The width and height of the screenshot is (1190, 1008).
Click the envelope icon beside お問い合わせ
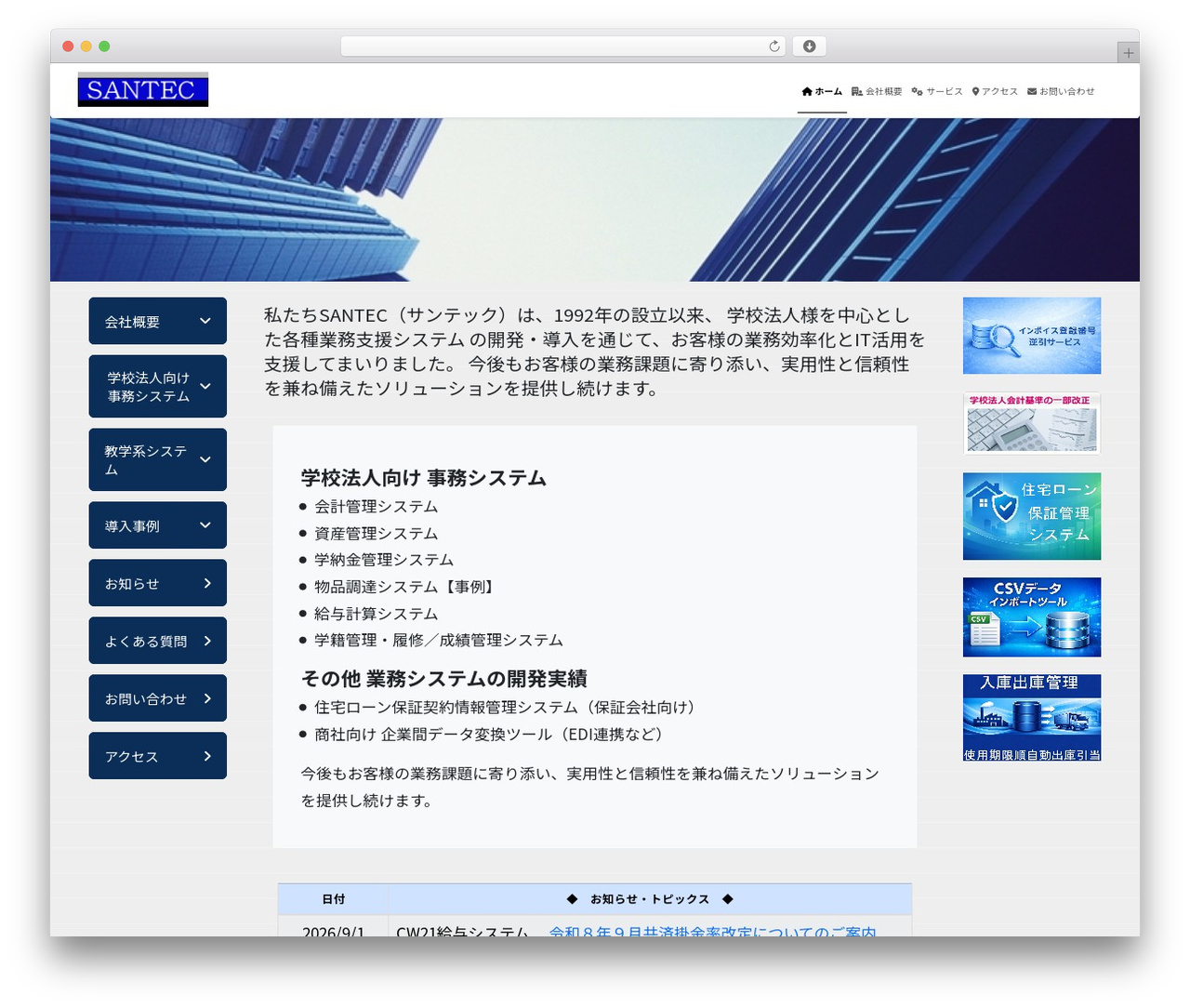(1032, 91)
